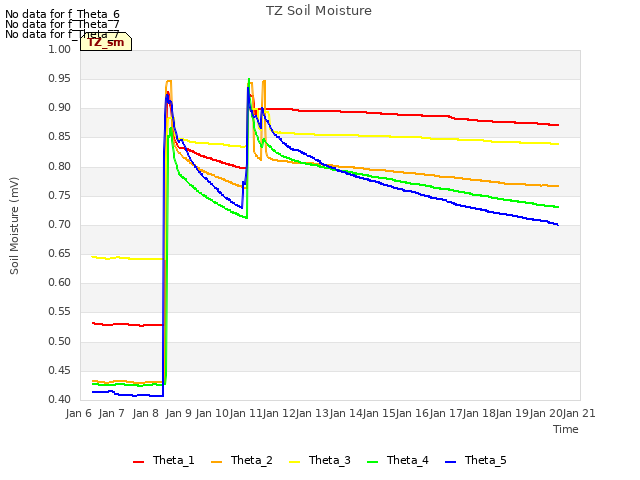
Task: Click the TZ Soil Moisture chart title
Action: (x=319, y=11)
